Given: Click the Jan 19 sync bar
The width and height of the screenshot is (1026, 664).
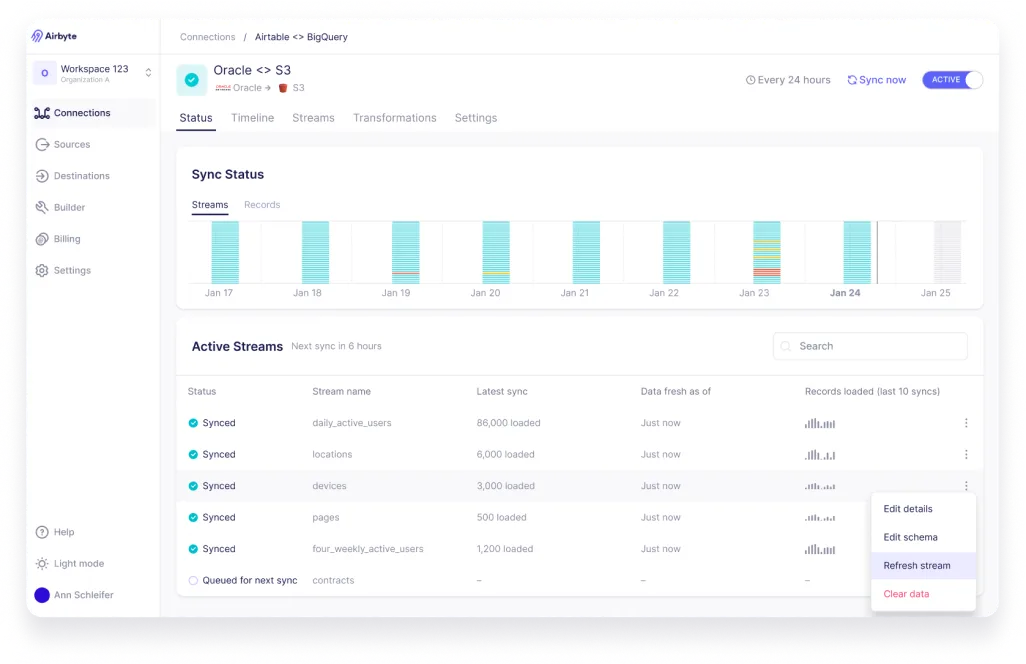Looking at the screenshot, I should tap(406, 252).
